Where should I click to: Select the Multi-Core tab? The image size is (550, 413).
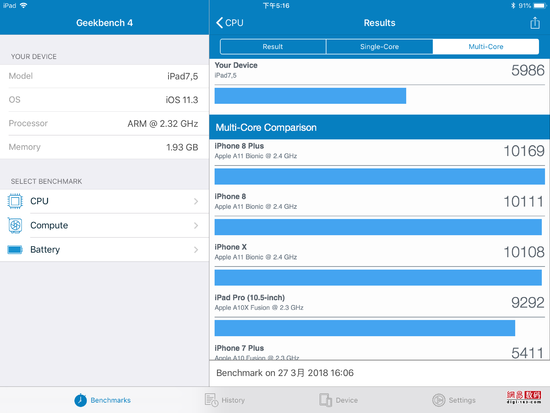tap(486, 47)
